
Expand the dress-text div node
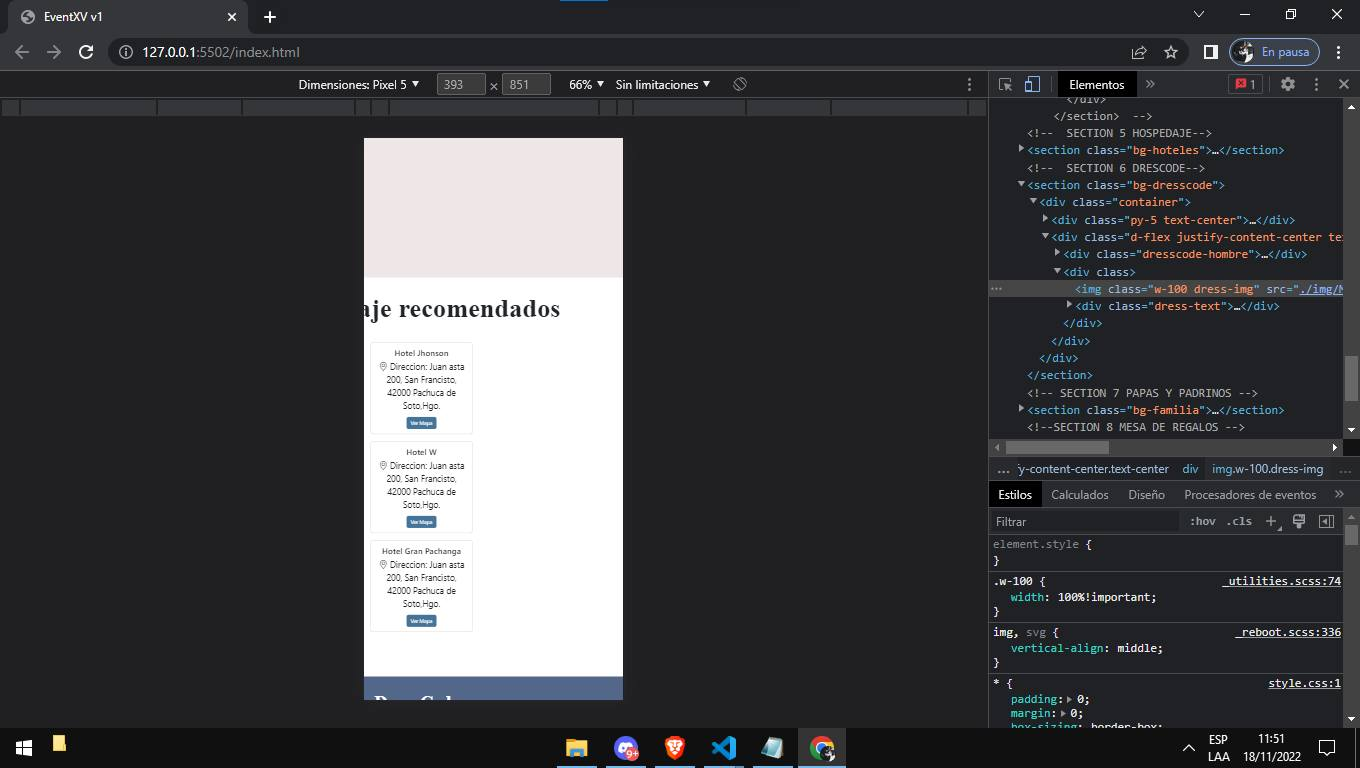click(1069, 306)
